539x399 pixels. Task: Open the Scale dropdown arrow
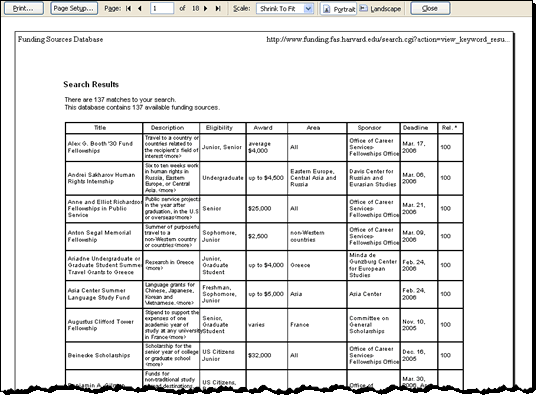tap(308, 9)
